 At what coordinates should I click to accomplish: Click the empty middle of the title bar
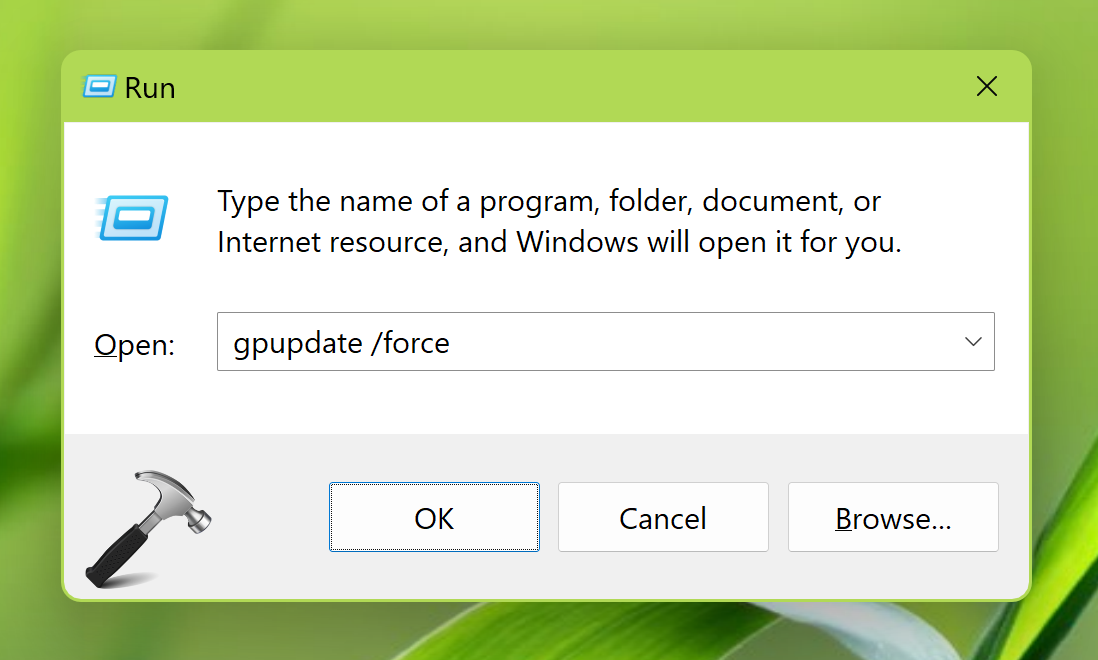coord(560,87)
